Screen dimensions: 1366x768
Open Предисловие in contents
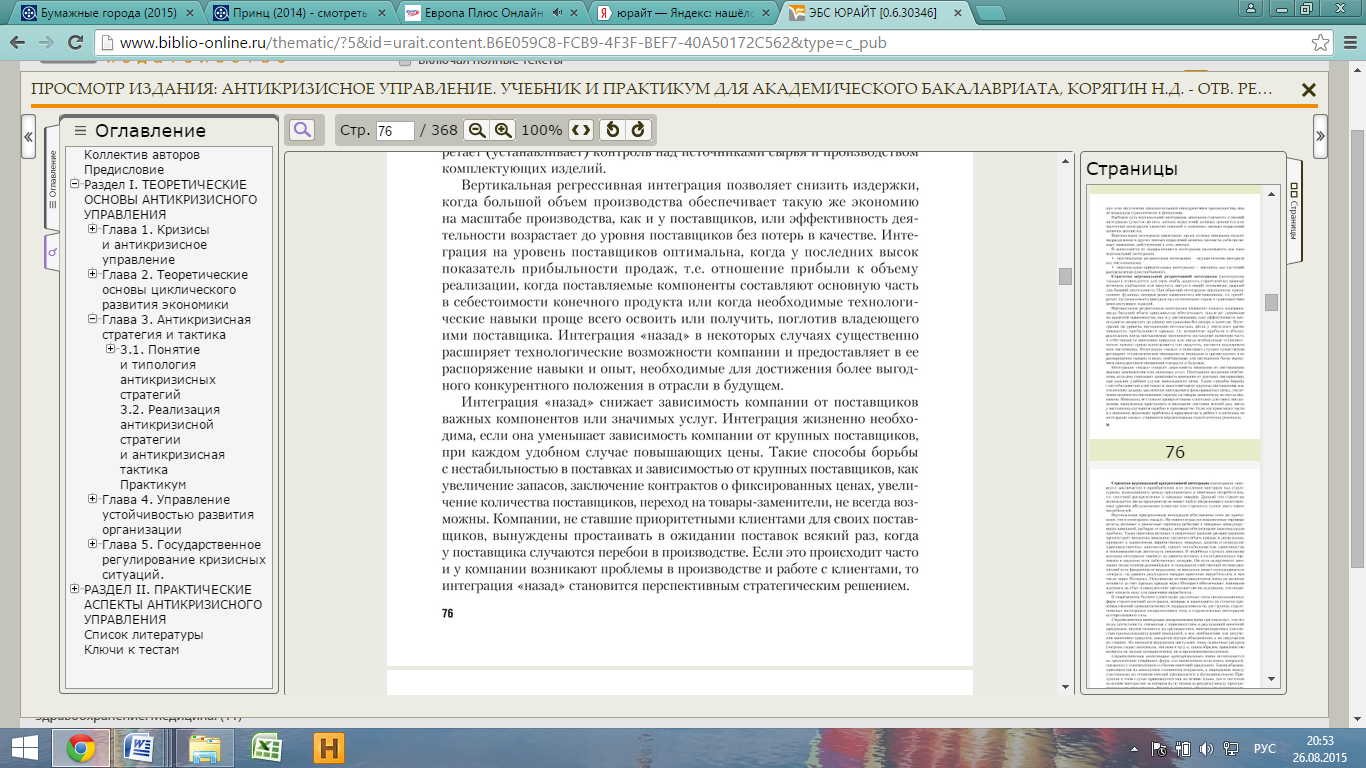click(x=124, y=170)
